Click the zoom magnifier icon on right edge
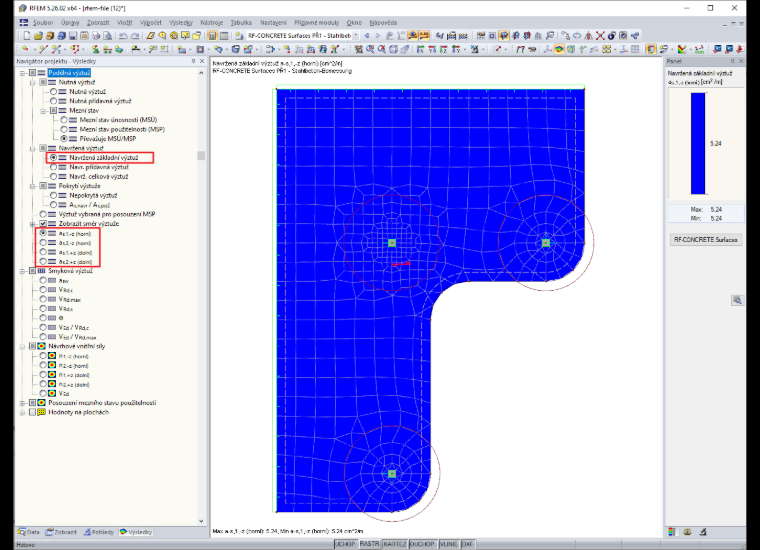The width and height of the screenshot is (760, 550). pos(737,300)
